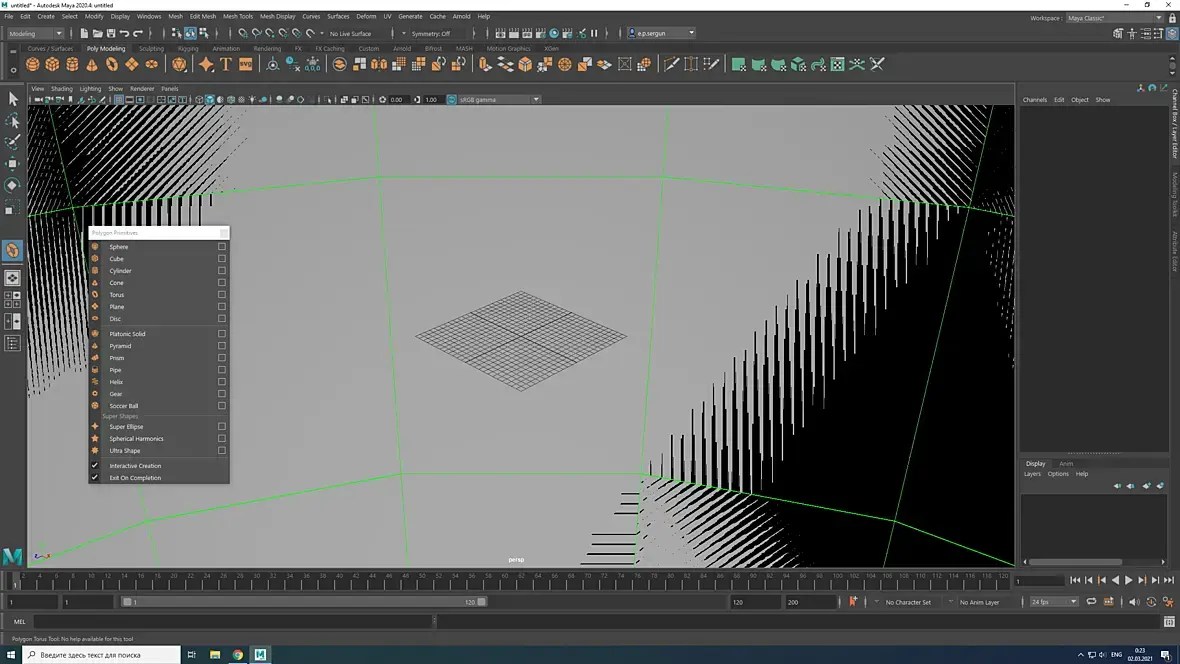The height and width of the screenshot is (664, 1180).
Task: Click the SVG shelf tool icon
Action: tap(245, 64)
